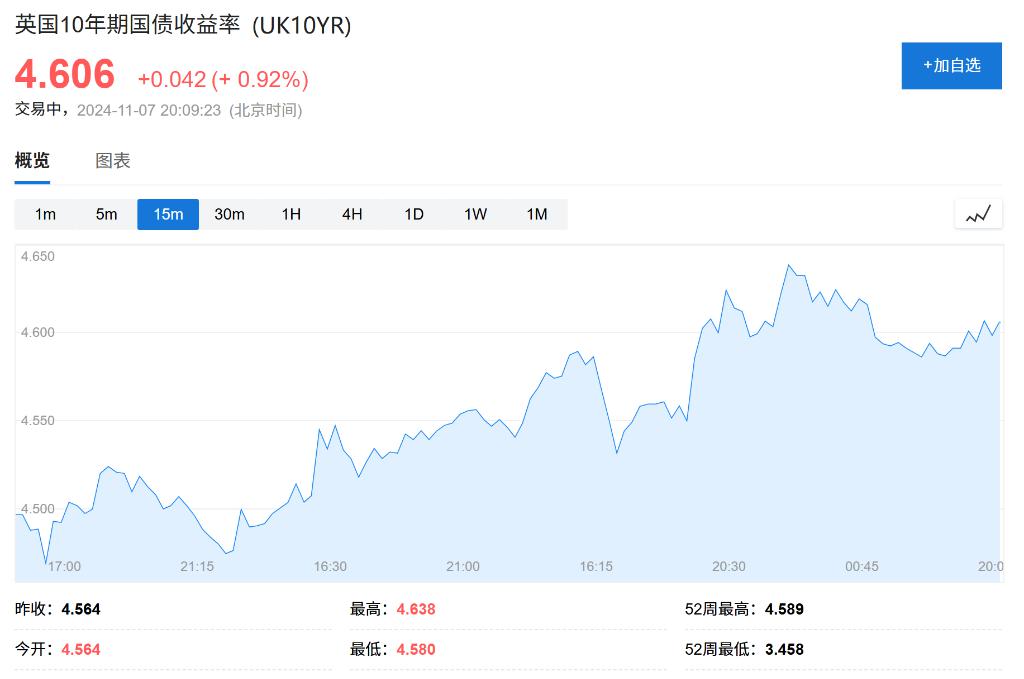Switch to the 概览 tab

tap(32, 160)
